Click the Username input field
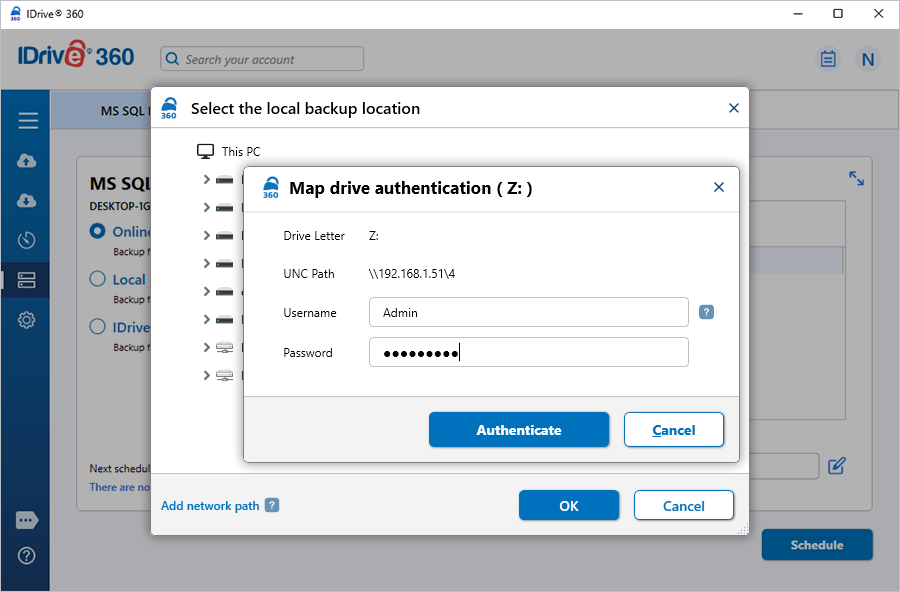Screen dimensions: 900x592 click(x=528, y=313)
